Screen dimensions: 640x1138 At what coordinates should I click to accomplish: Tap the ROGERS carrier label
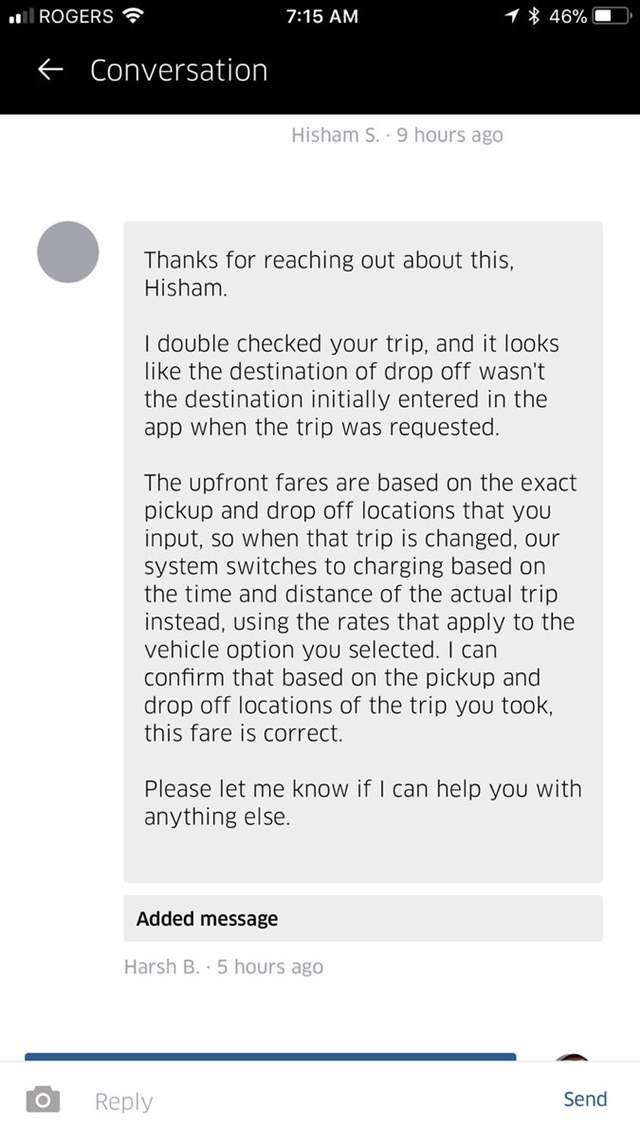(75, 16)
